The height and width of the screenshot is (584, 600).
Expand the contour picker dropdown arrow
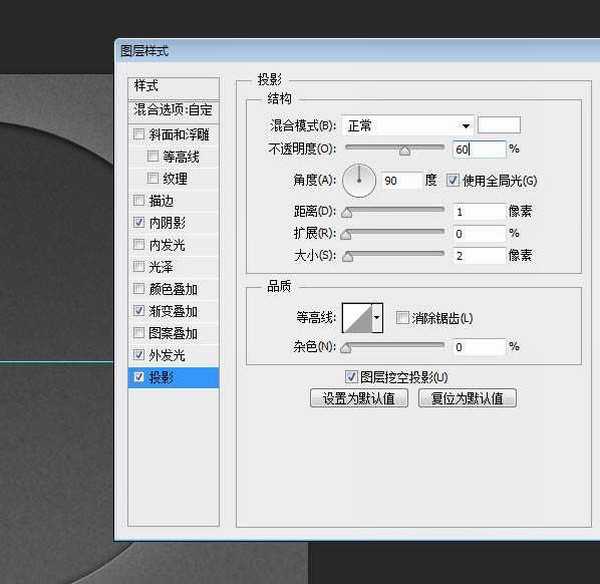pyautogui.click(x=377, y=319)
